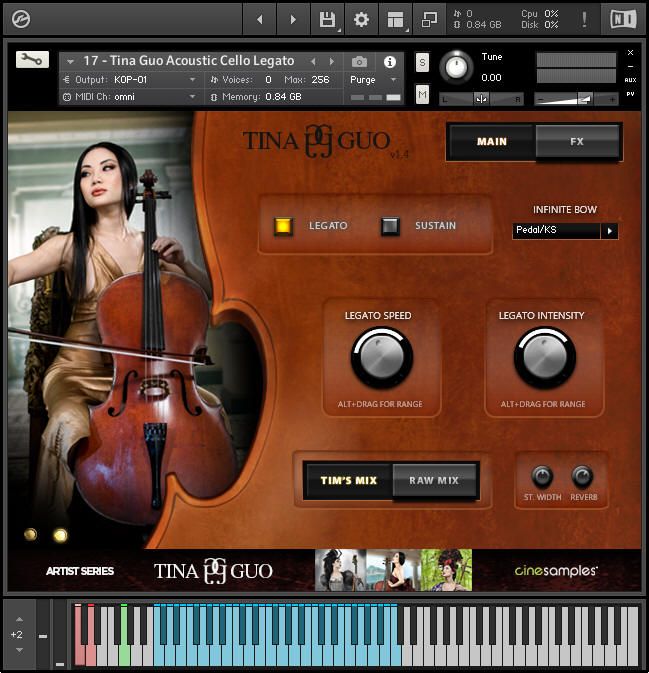Click the cinesamples logo link
Screen dimensions: 649x673
(556, 570)
